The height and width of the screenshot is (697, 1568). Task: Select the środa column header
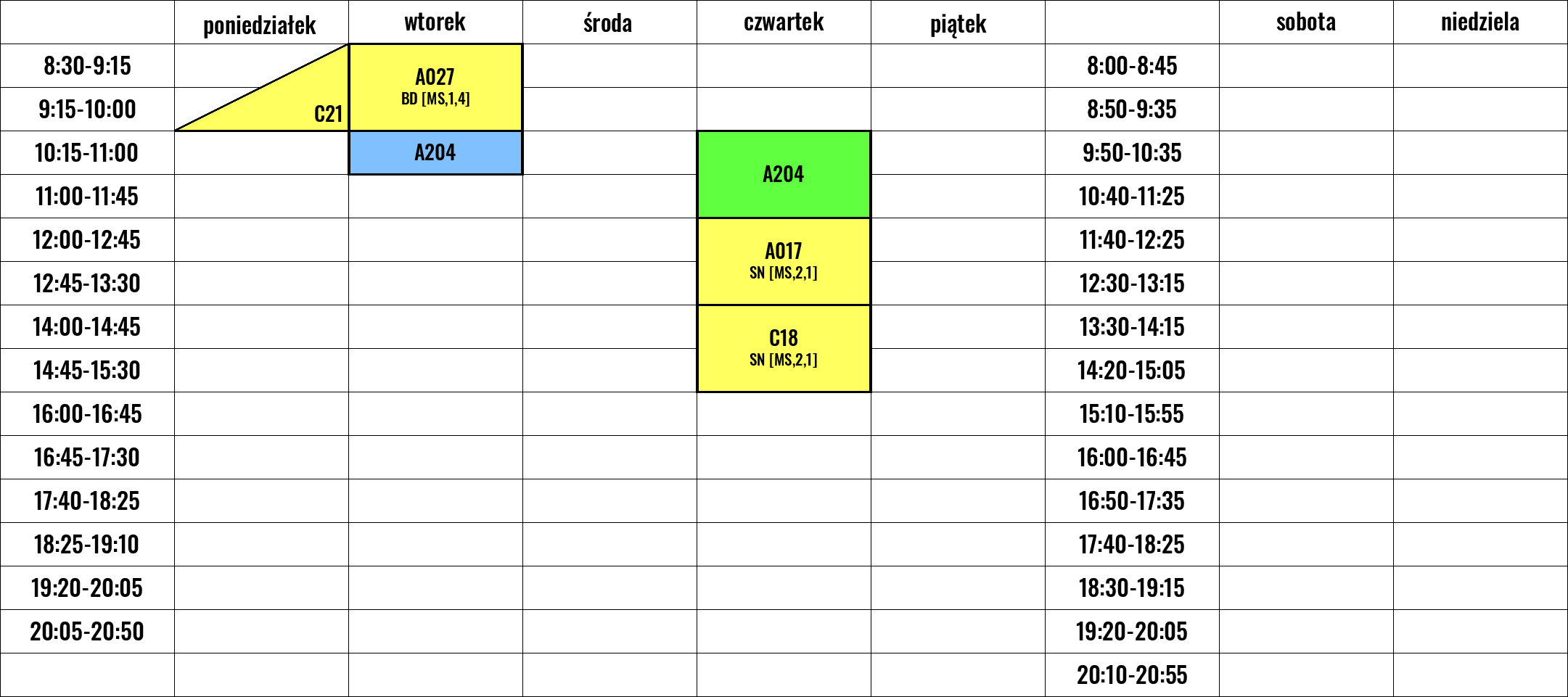(609, 22)
